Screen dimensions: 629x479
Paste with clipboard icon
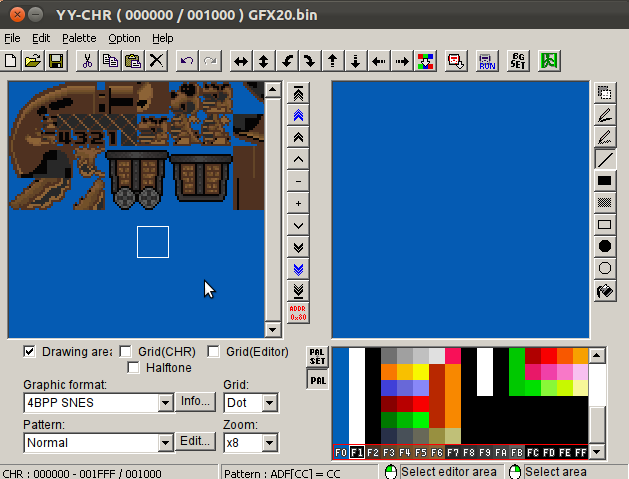[x=133, y=61]
